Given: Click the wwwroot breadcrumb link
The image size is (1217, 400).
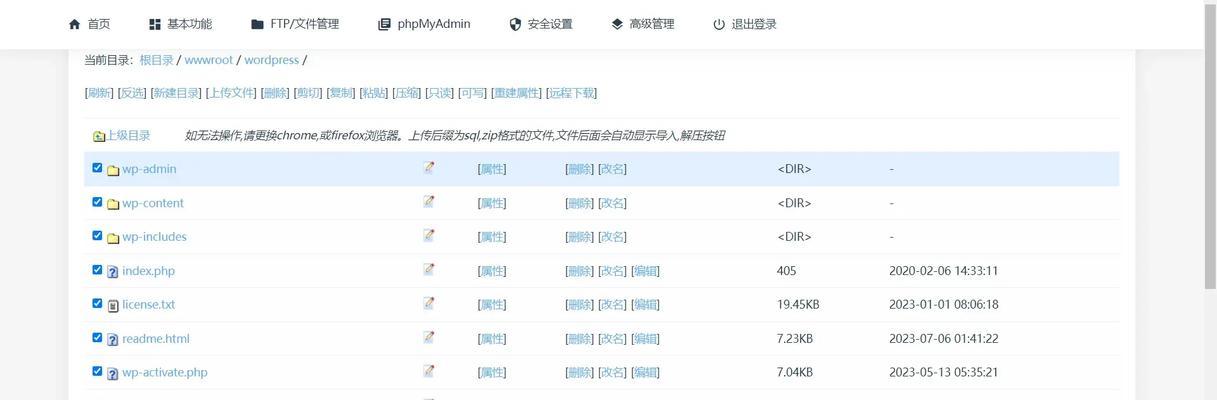Looking at the screenshot, I should pyautogui.click(x=208, y=60).
